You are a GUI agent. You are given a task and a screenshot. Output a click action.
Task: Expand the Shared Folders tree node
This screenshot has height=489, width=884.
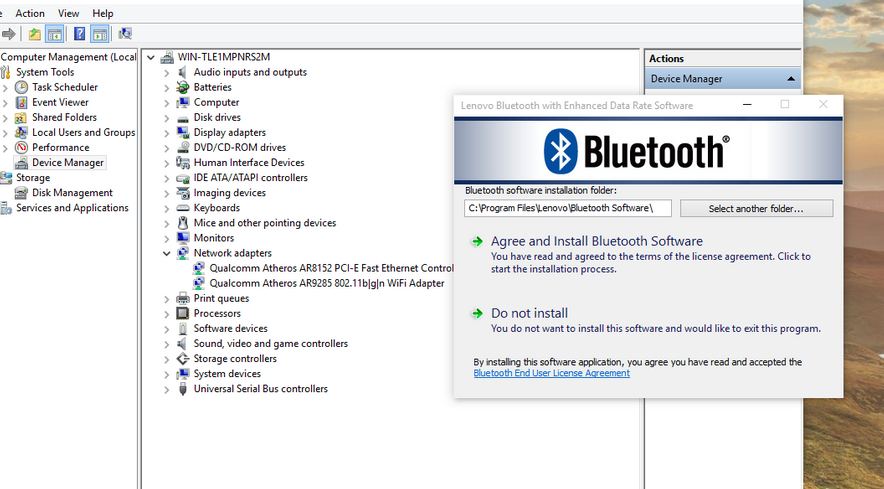click(6, 118)
